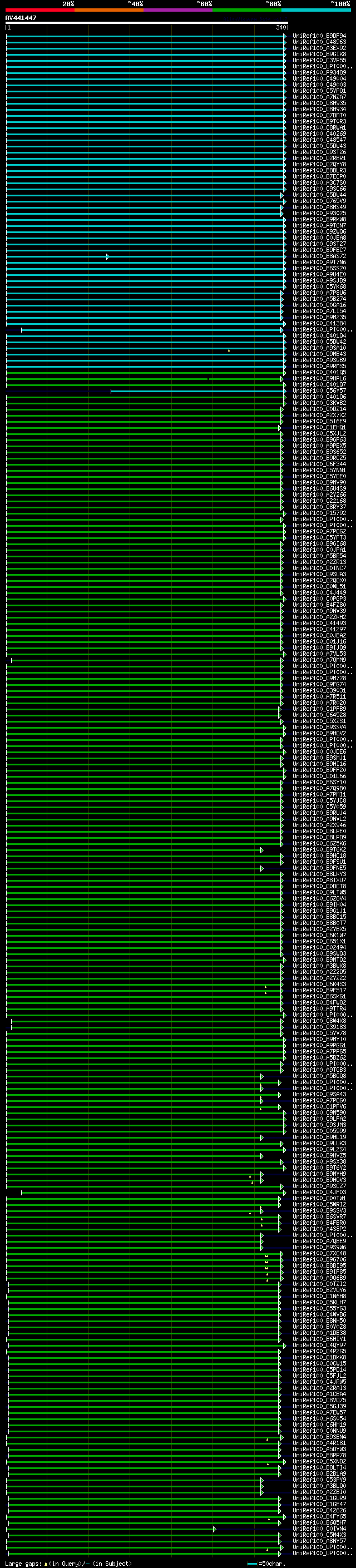This screenshot has width=356, height=1568.
Task: Select label UniRef100_C5XJL2
Action: click(319, 433)
